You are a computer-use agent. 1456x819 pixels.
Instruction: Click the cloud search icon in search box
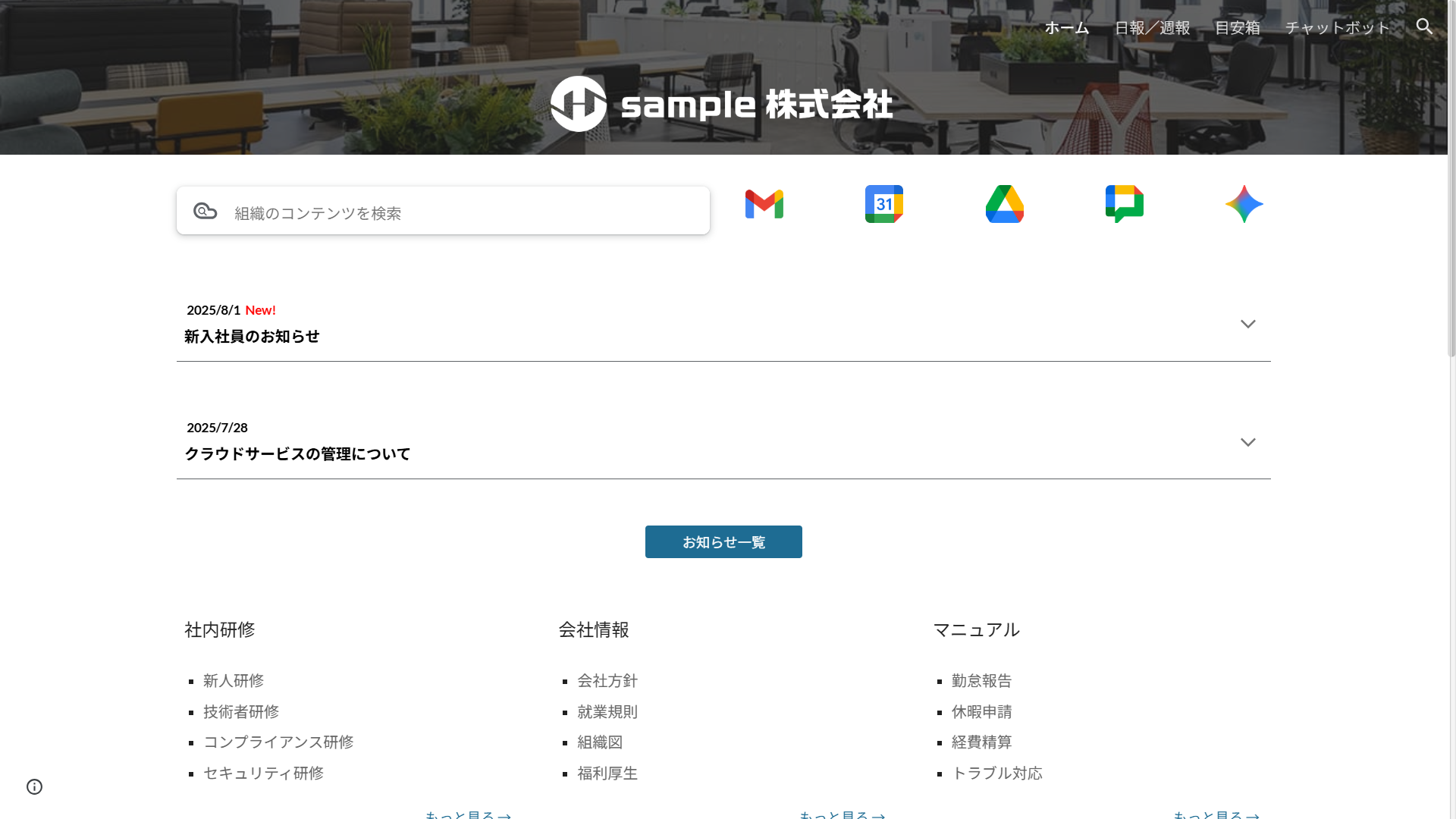tap(205, 211)
